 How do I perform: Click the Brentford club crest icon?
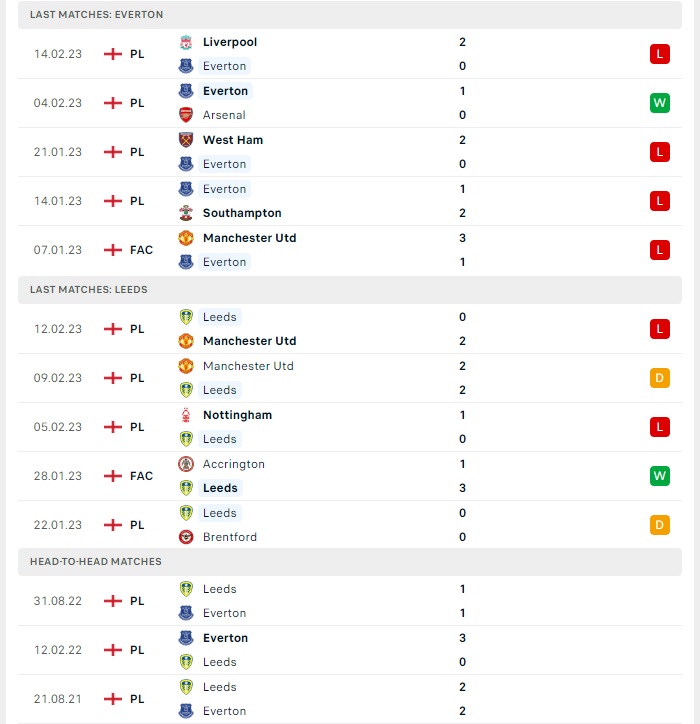(186, 537)
